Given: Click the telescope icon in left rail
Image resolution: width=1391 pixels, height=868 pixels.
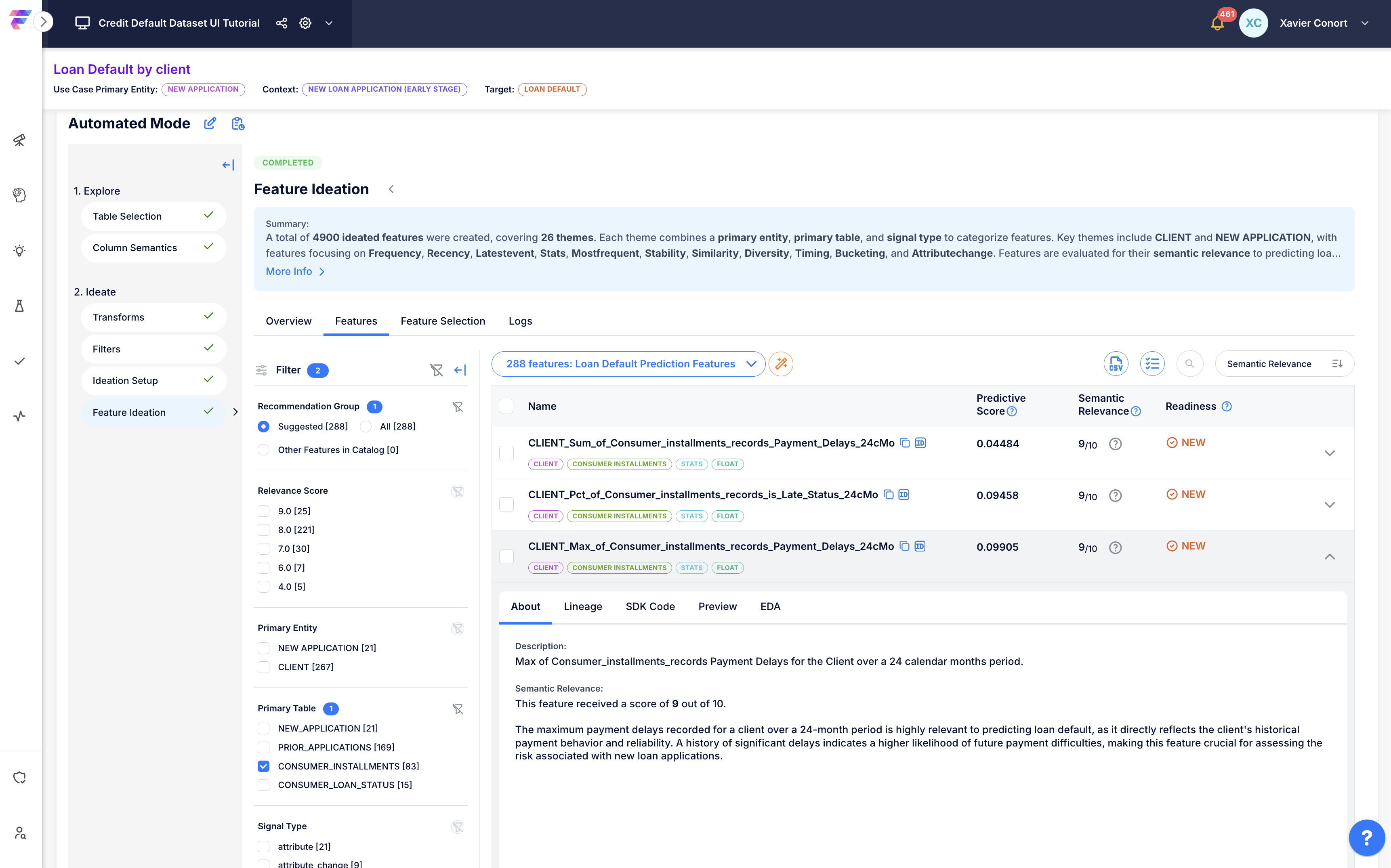Looking at the screenshot, I should [x=19, y=140].
